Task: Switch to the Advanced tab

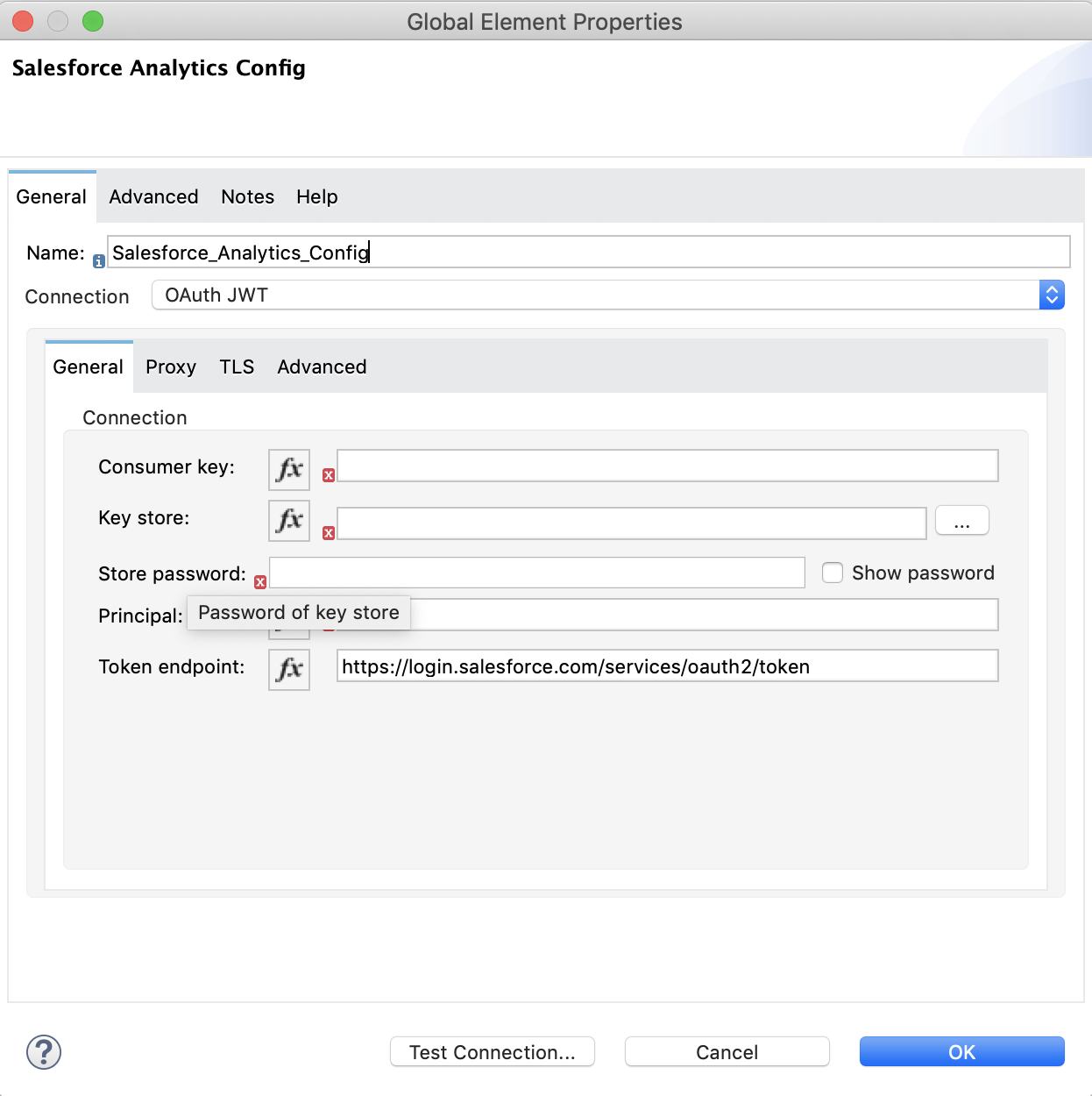Action: (x=153, y=196)
